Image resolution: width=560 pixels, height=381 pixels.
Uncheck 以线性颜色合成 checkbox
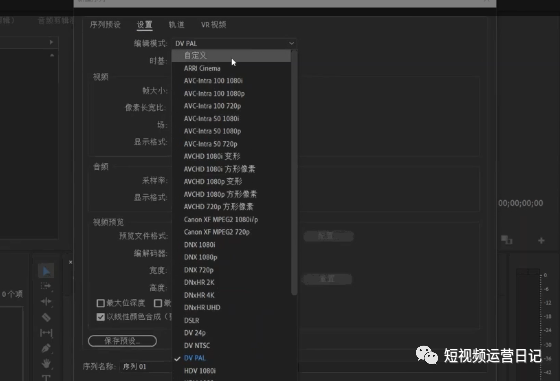coord(101,317)
